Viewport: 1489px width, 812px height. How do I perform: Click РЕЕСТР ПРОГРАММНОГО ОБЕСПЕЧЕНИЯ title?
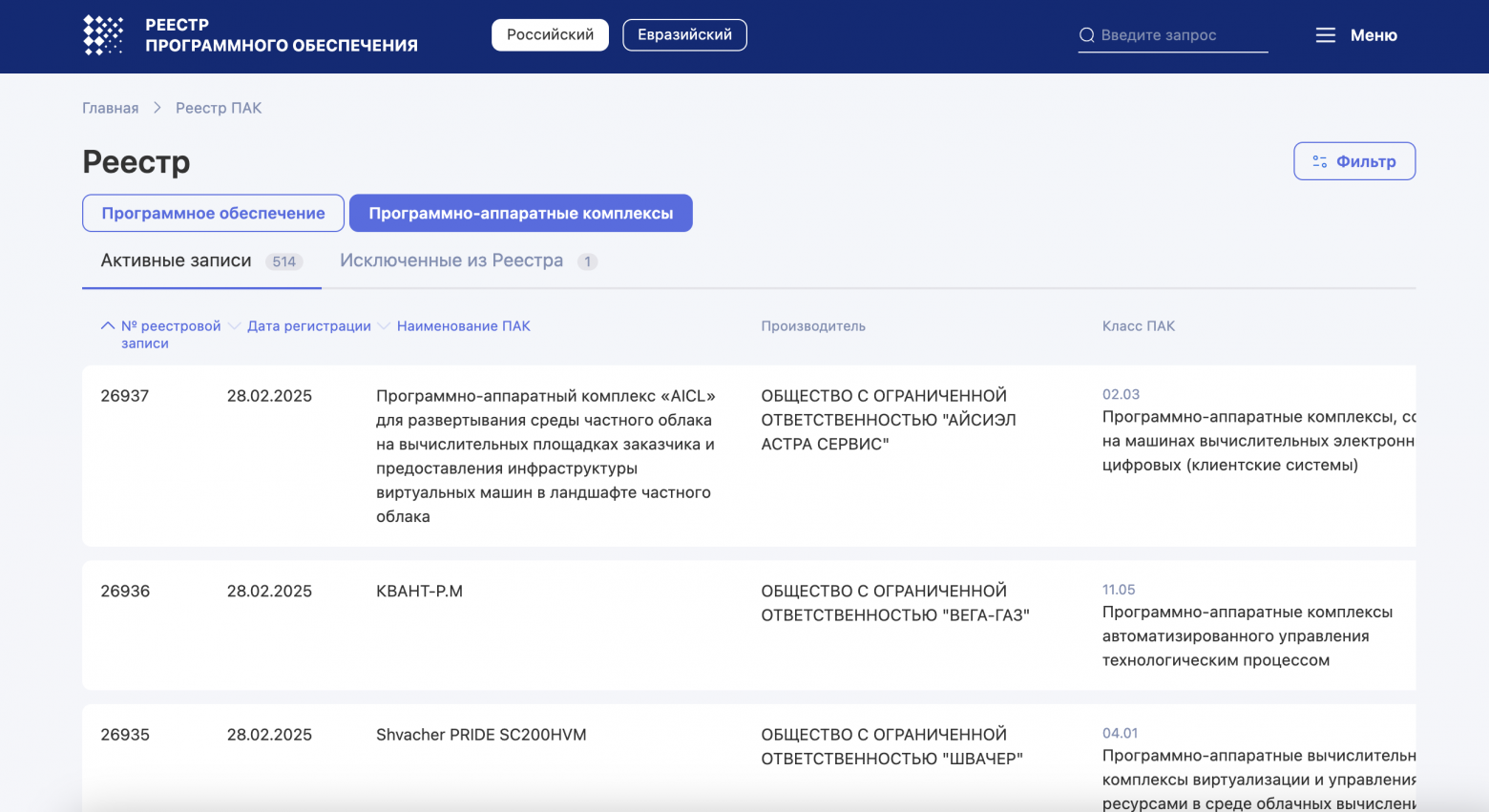(282, 35)
